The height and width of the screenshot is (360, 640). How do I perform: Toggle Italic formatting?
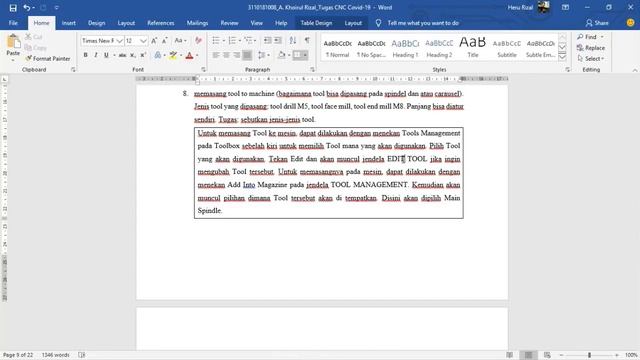click(96, 55)
